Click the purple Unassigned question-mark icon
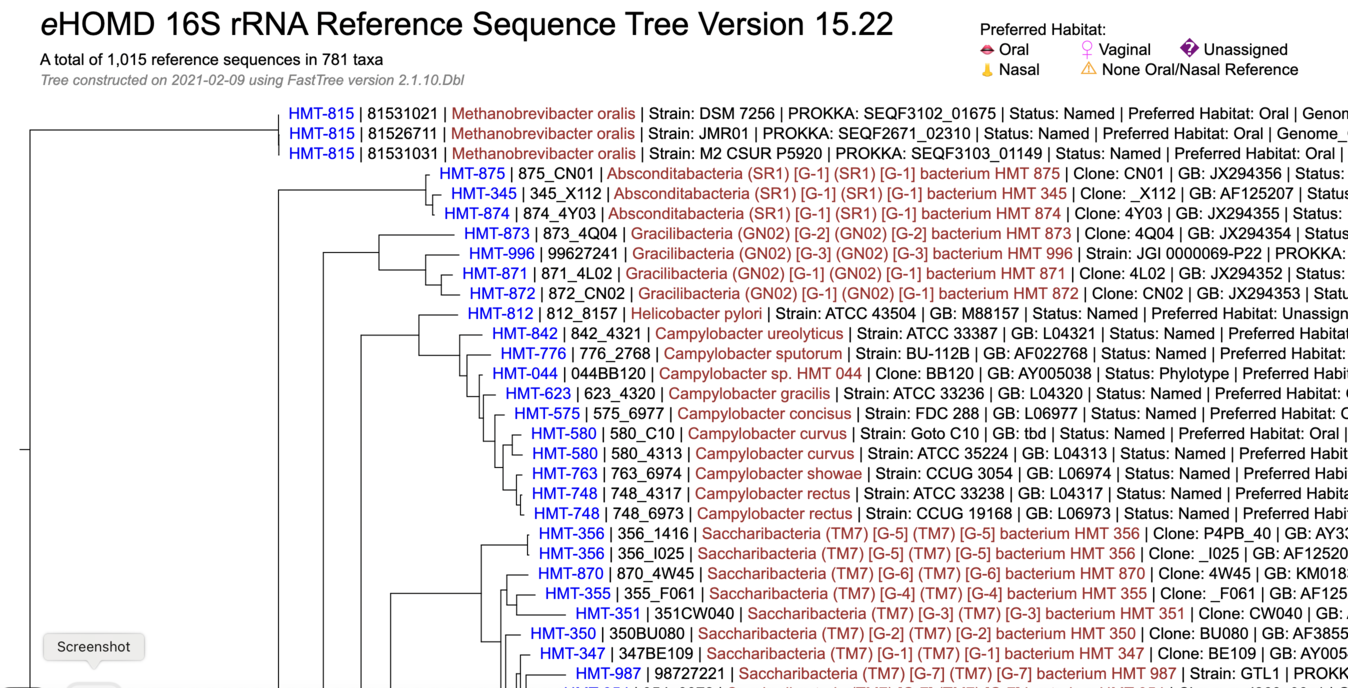This screenshot has width=1348, height=688. 1189,48
